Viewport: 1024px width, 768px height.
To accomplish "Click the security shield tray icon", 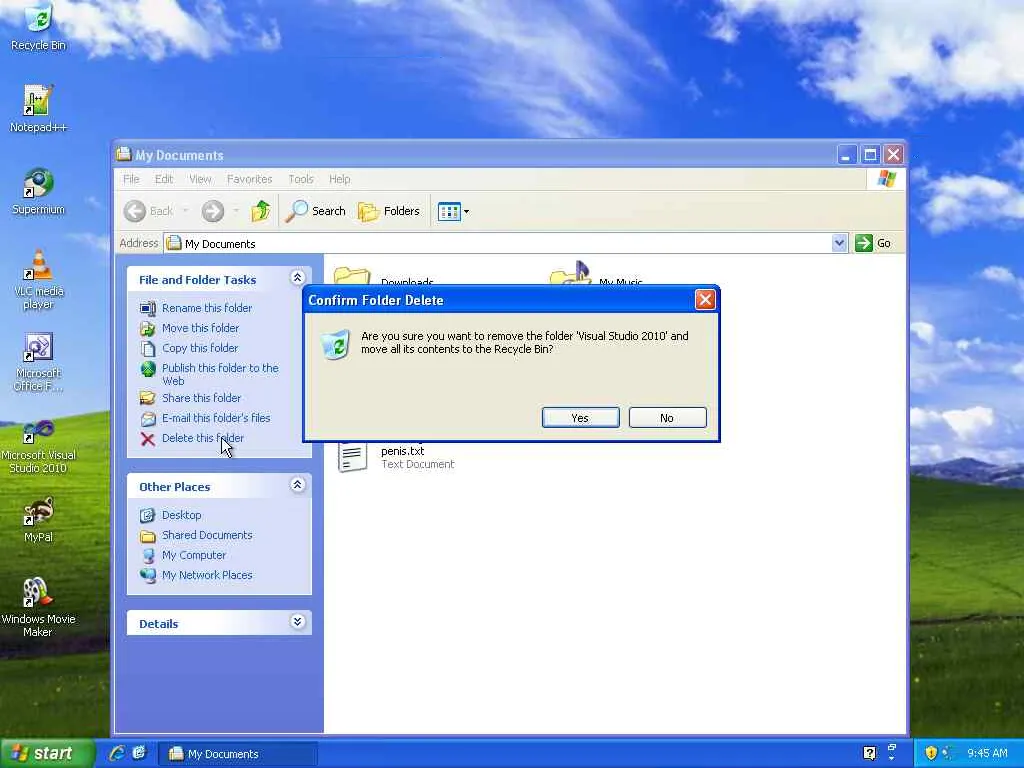I will pyautogui.click(x=931, y=753).
